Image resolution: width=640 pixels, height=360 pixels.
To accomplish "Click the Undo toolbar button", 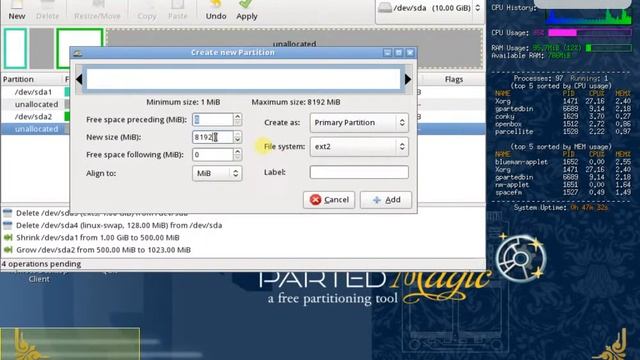I will [216, 11].
